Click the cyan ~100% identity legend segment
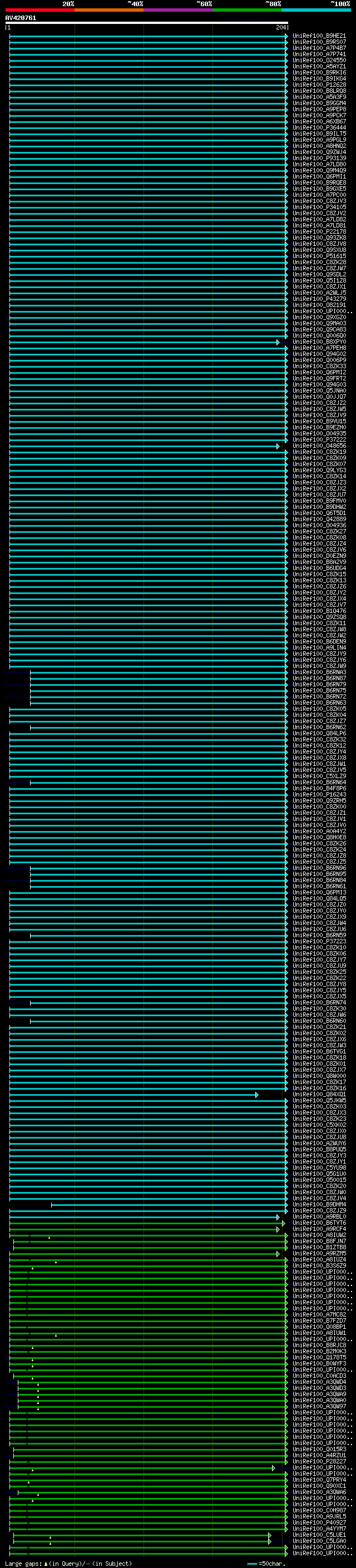Screen dimensions: 356x1568 click(316, 10)
